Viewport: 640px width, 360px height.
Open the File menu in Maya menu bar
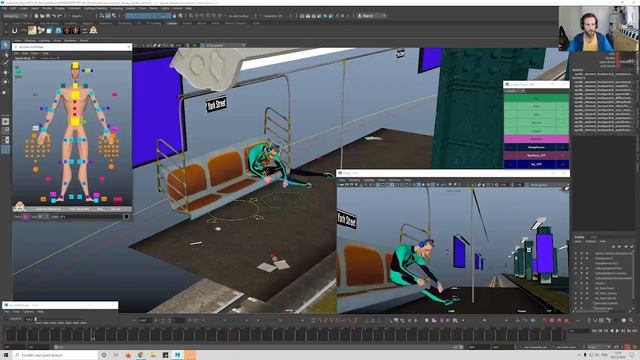point(4,8)
